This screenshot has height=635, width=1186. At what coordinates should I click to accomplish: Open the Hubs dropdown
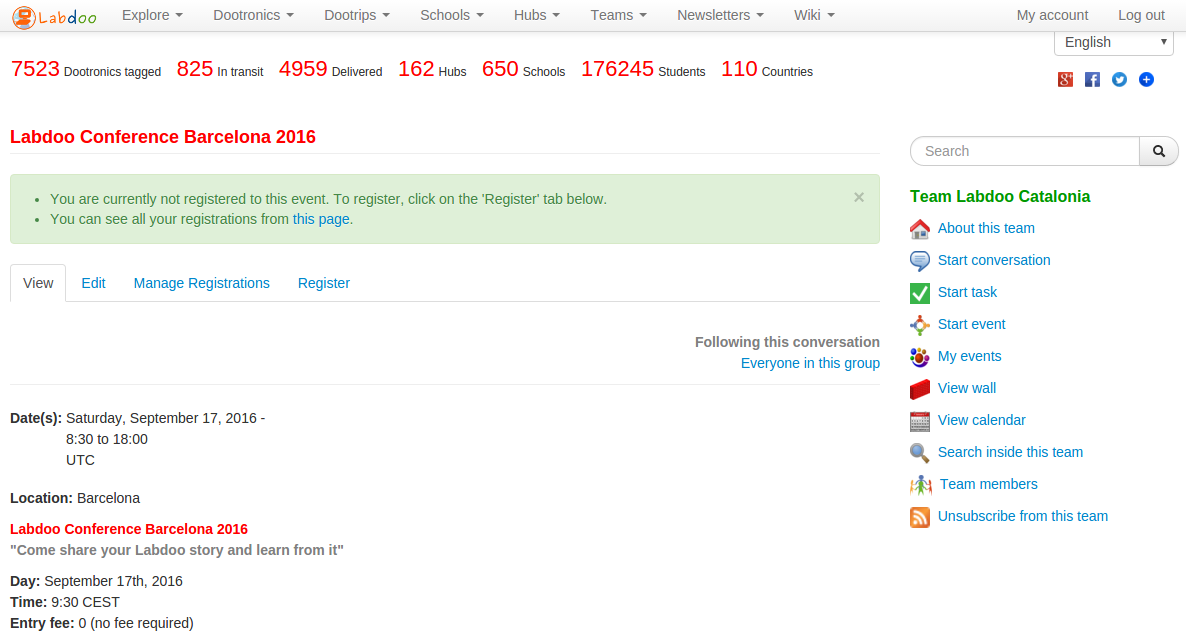[536, 15]
